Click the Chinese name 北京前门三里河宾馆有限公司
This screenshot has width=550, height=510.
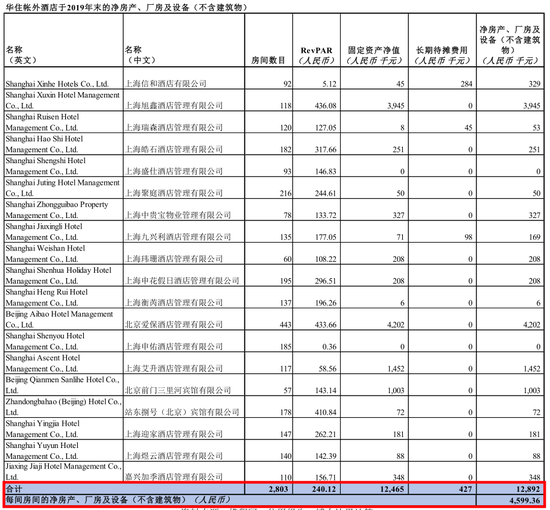pos(178,390)
